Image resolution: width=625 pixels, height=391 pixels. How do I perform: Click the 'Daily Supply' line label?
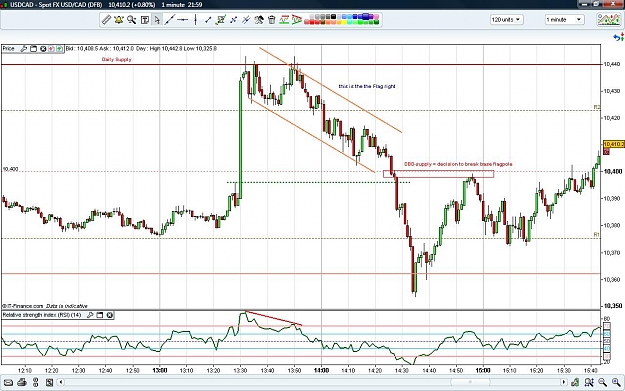116,59
